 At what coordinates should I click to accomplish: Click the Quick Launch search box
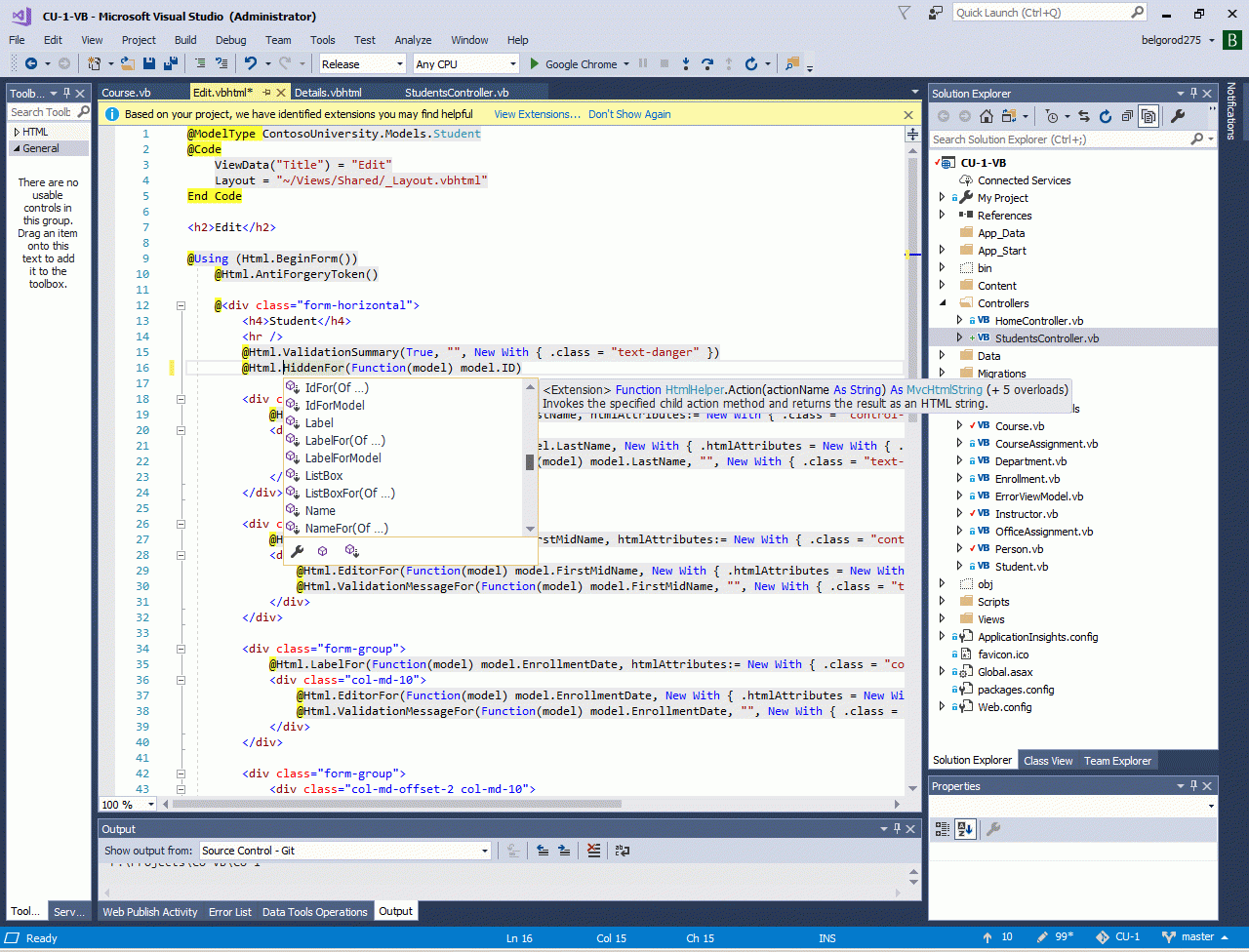click(x=1040, y=13)
